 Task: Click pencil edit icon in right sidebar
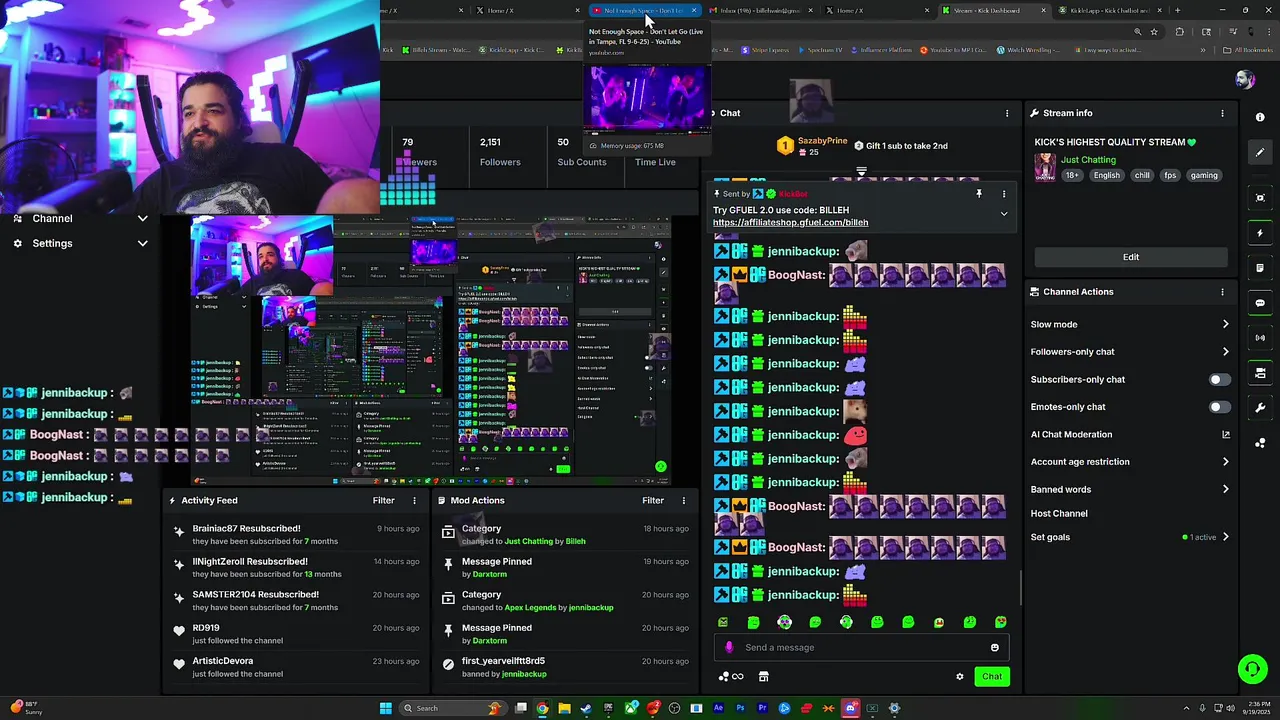click(1260, 152)
